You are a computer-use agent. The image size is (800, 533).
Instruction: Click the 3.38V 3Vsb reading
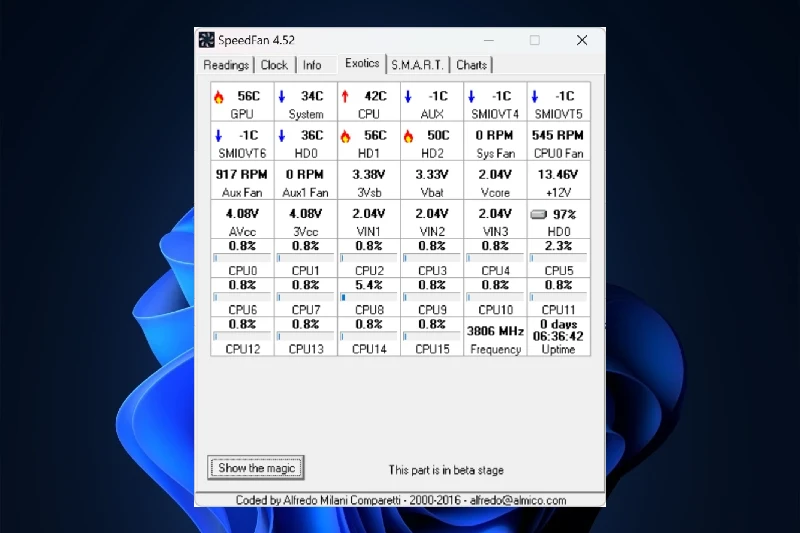pos(368,175)
